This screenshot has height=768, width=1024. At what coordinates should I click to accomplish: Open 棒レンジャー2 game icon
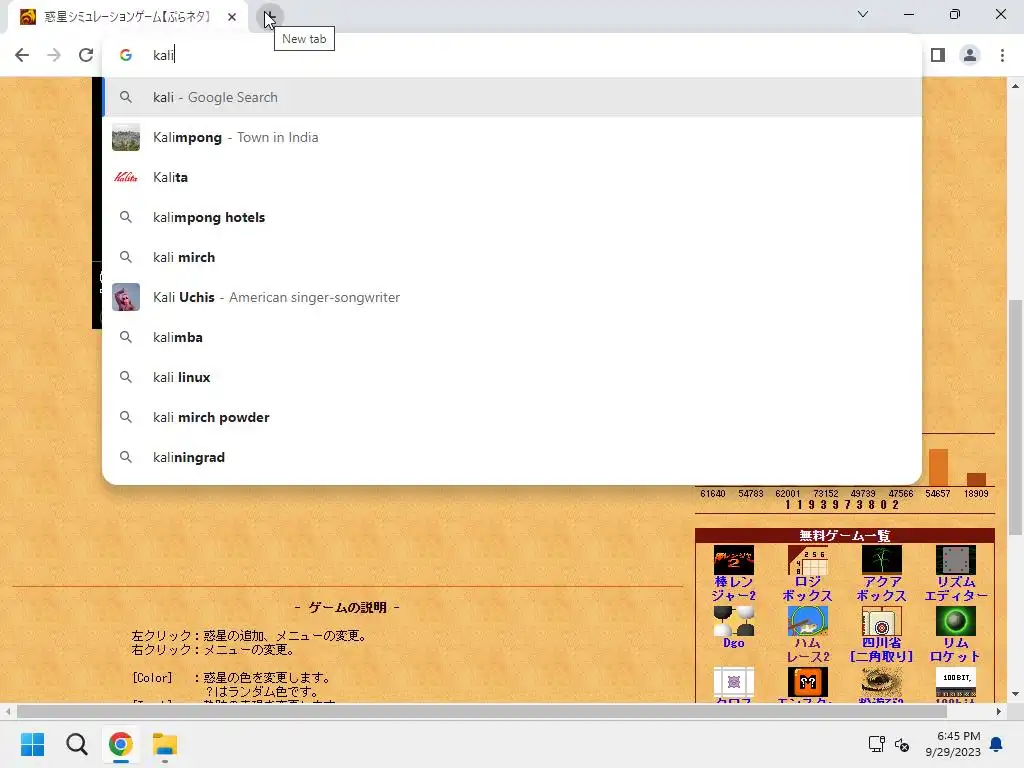733,560
